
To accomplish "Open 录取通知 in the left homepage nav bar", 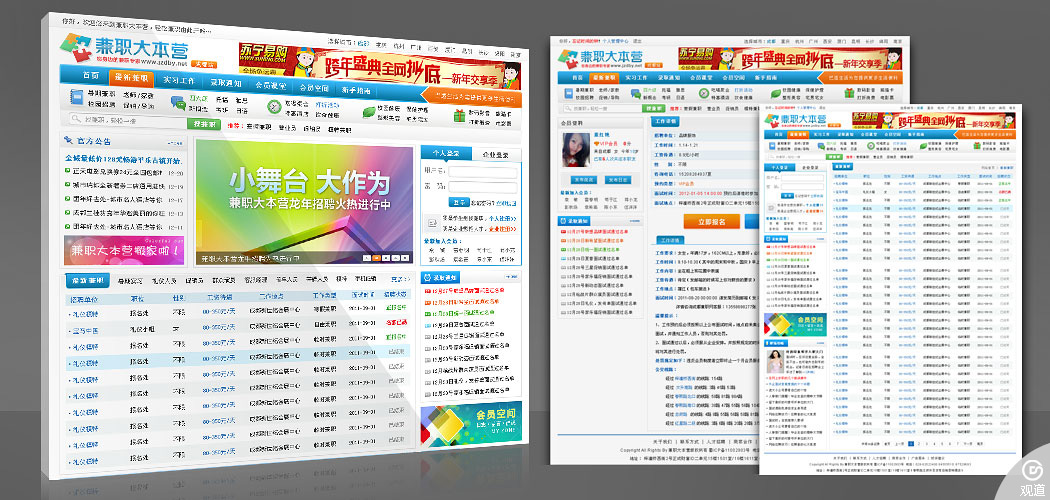I will (x=226, y=82).
